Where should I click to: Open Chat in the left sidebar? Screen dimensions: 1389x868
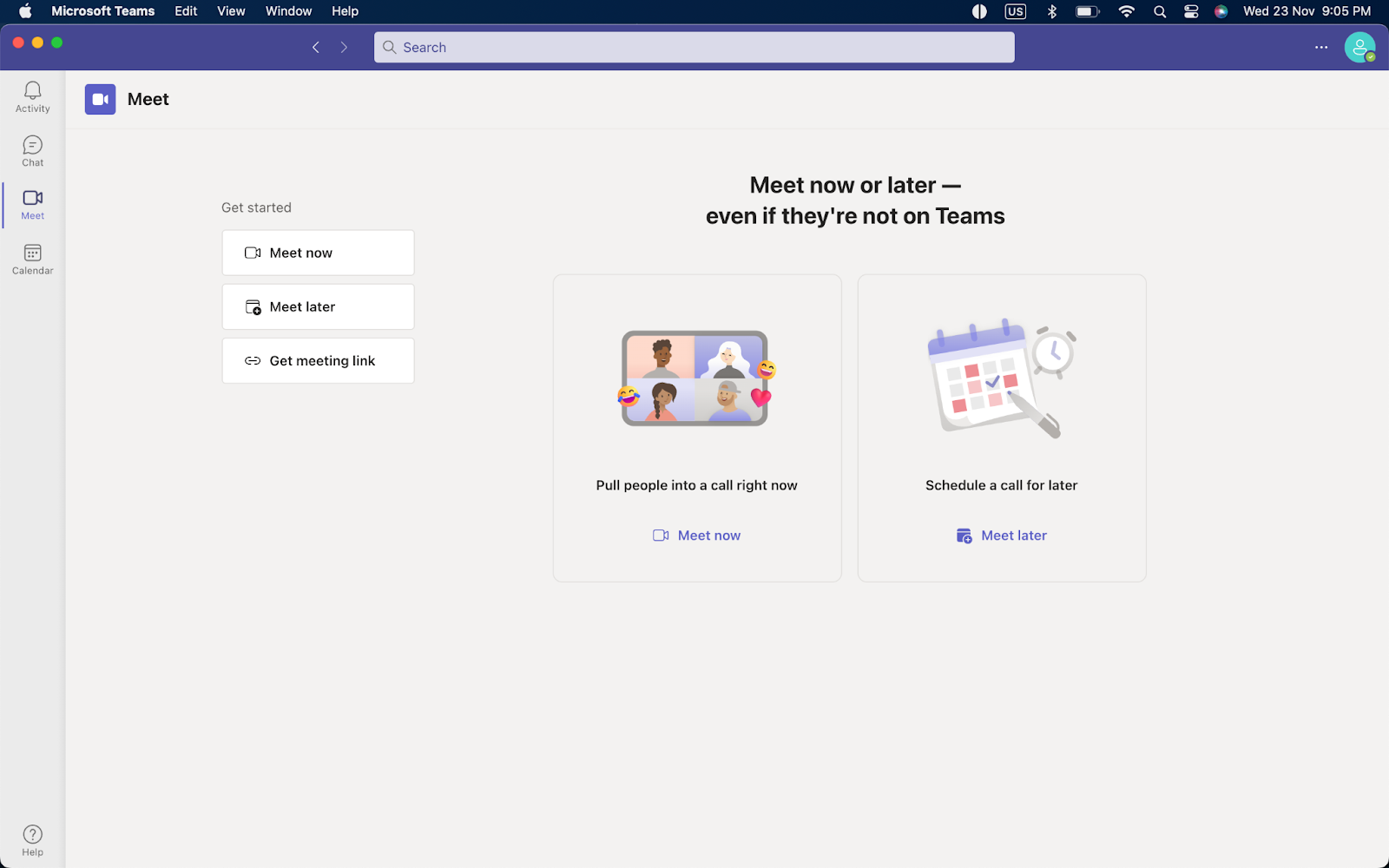coord(32,151)
